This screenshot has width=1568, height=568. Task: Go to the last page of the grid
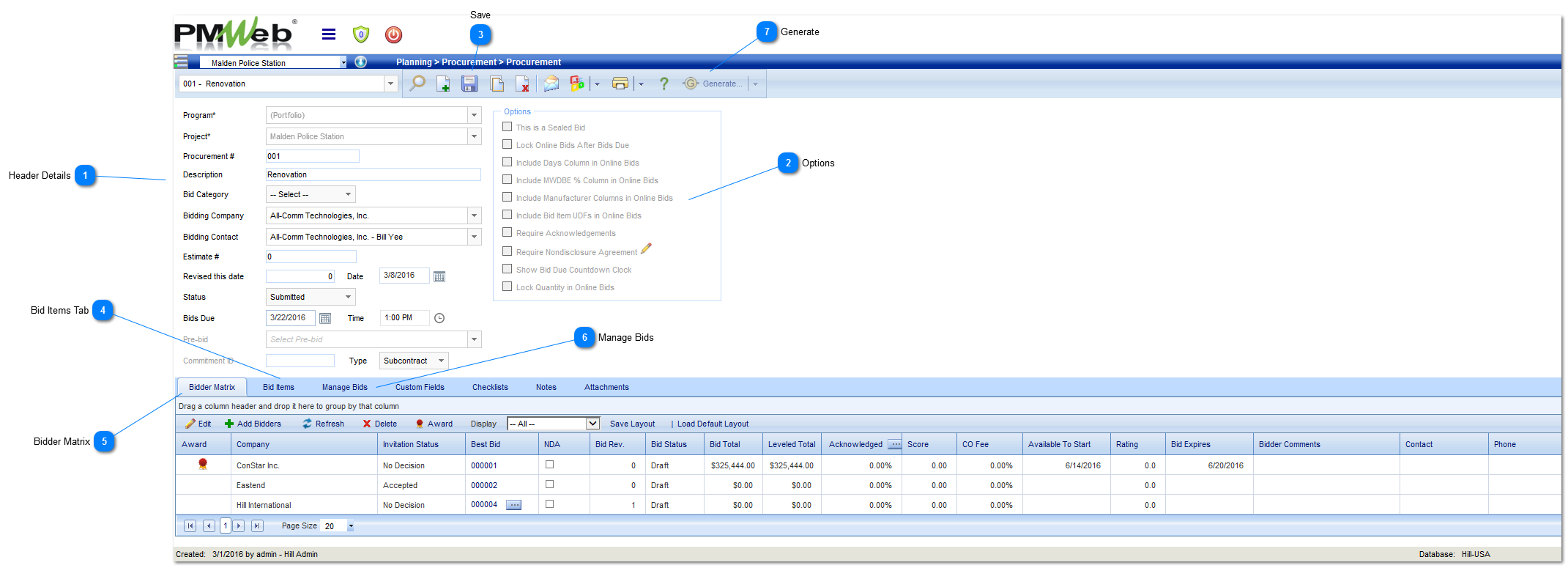click(x=257, y=525)
